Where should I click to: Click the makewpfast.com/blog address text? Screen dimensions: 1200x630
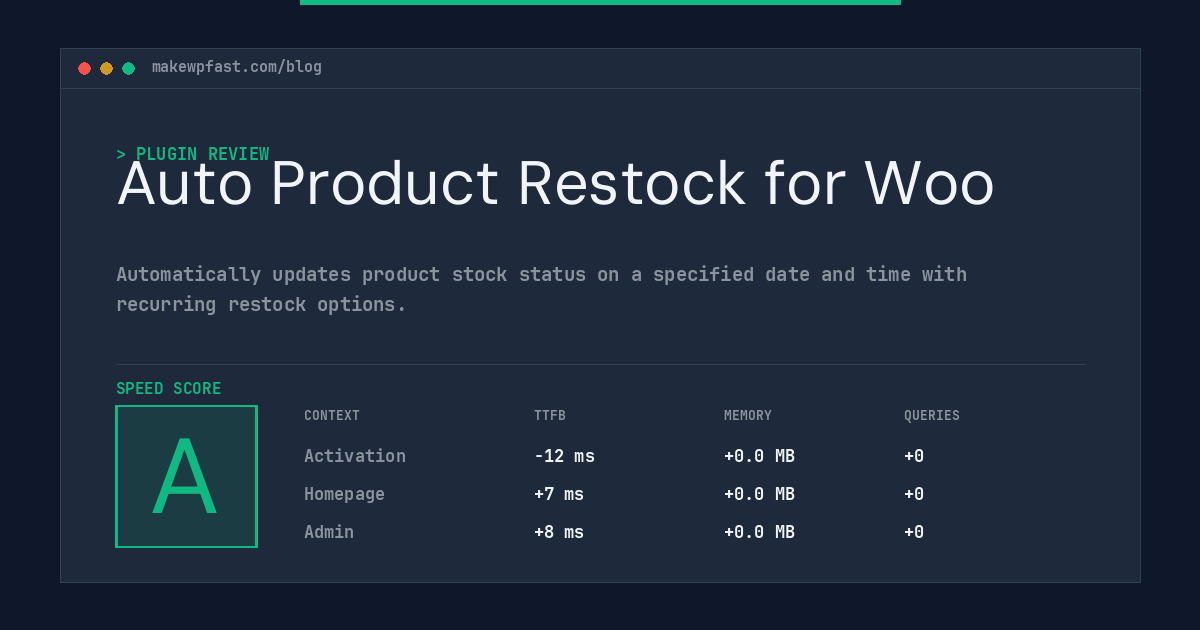click(x=237, y=67)
